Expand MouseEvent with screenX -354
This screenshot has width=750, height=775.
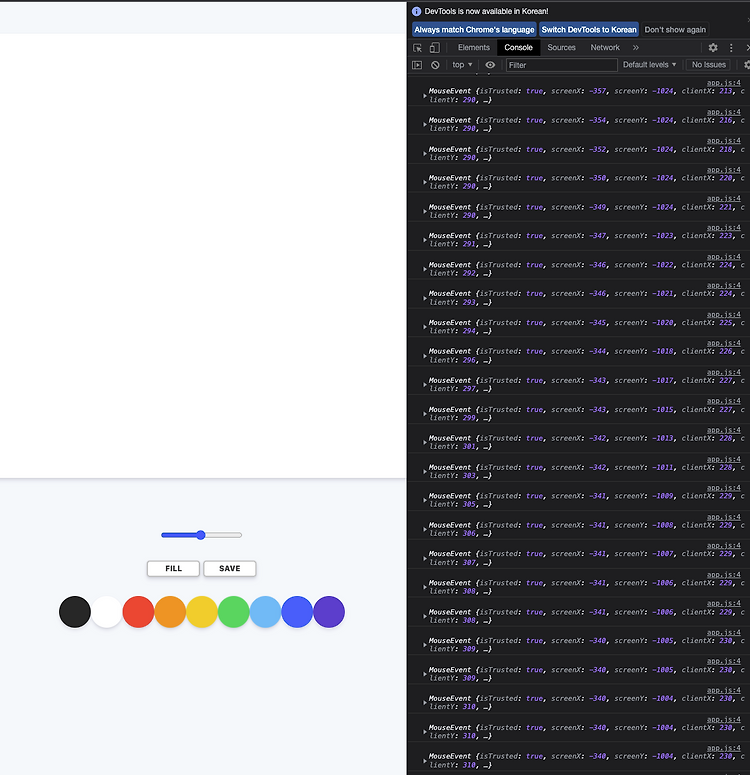[425, 125]
